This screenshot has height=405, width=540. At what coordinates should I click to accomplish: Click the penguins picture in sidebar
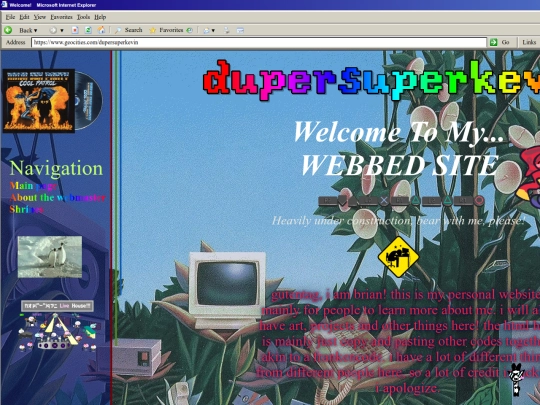pos(50,257)
